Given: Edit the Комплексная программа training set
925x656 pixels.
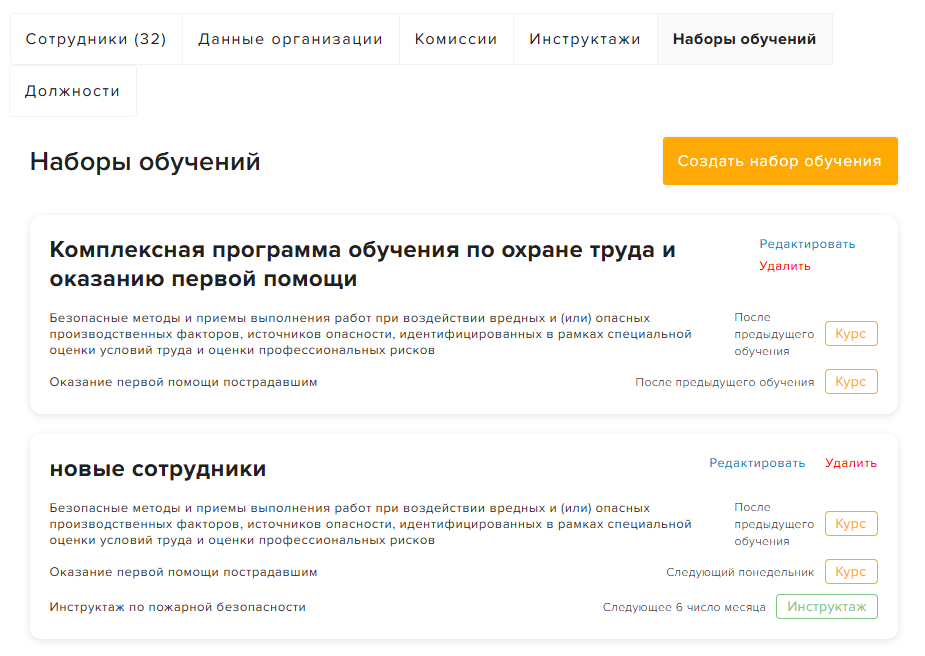Looking at the screenshot, I should [x=807, y=244].
